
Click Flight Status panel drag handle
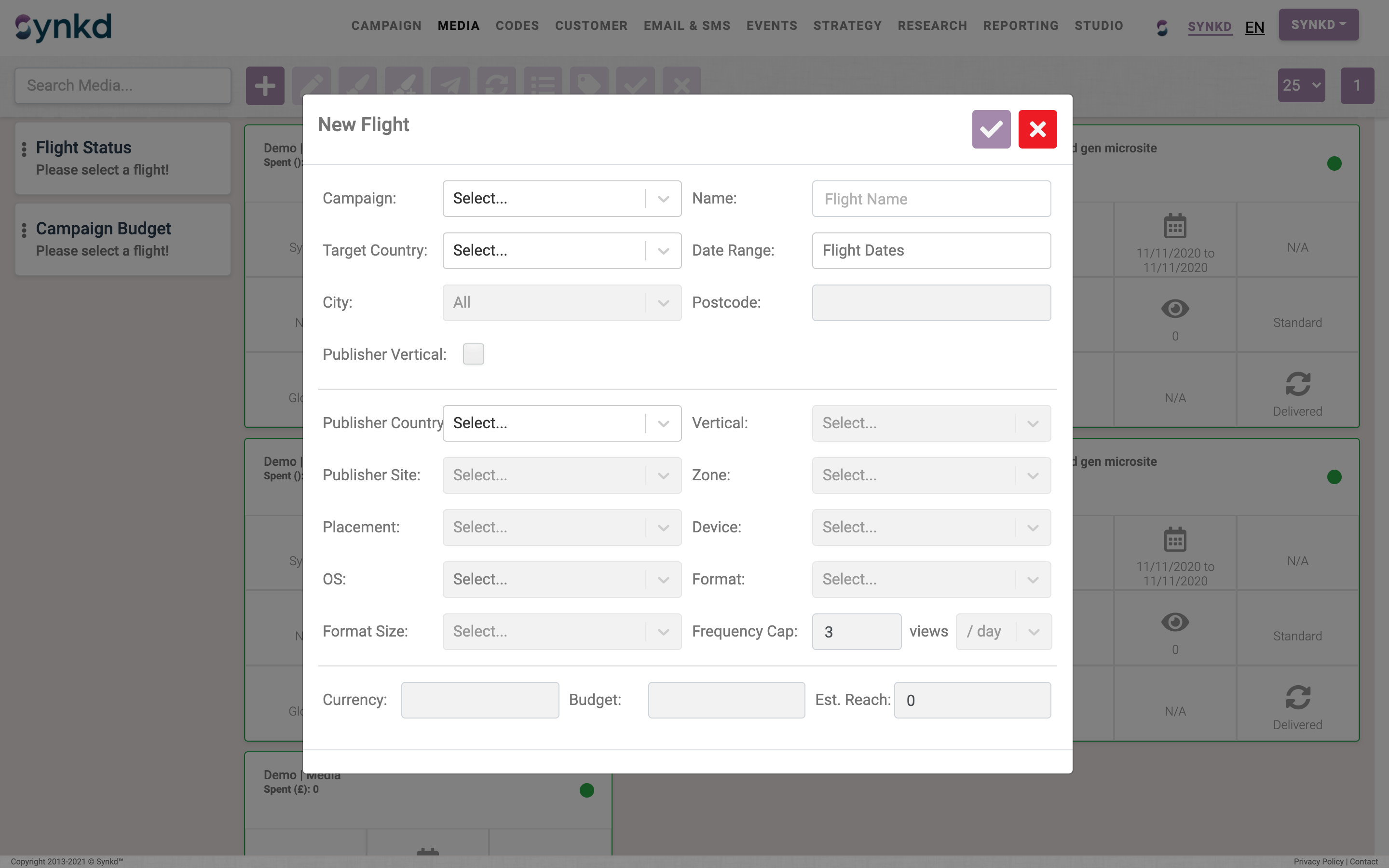pyautogui.click(x=24, y=149)
